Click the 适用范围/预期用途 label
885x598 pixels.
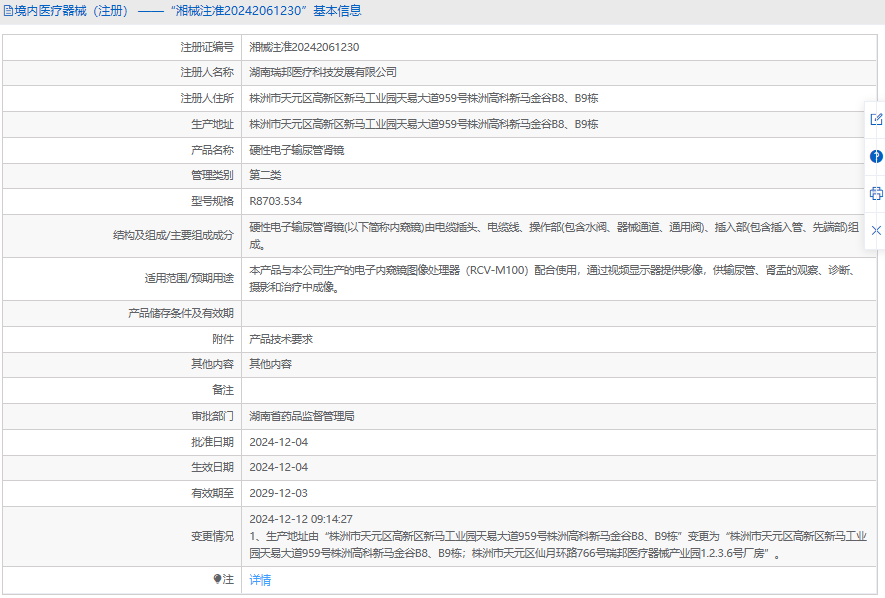189,278
